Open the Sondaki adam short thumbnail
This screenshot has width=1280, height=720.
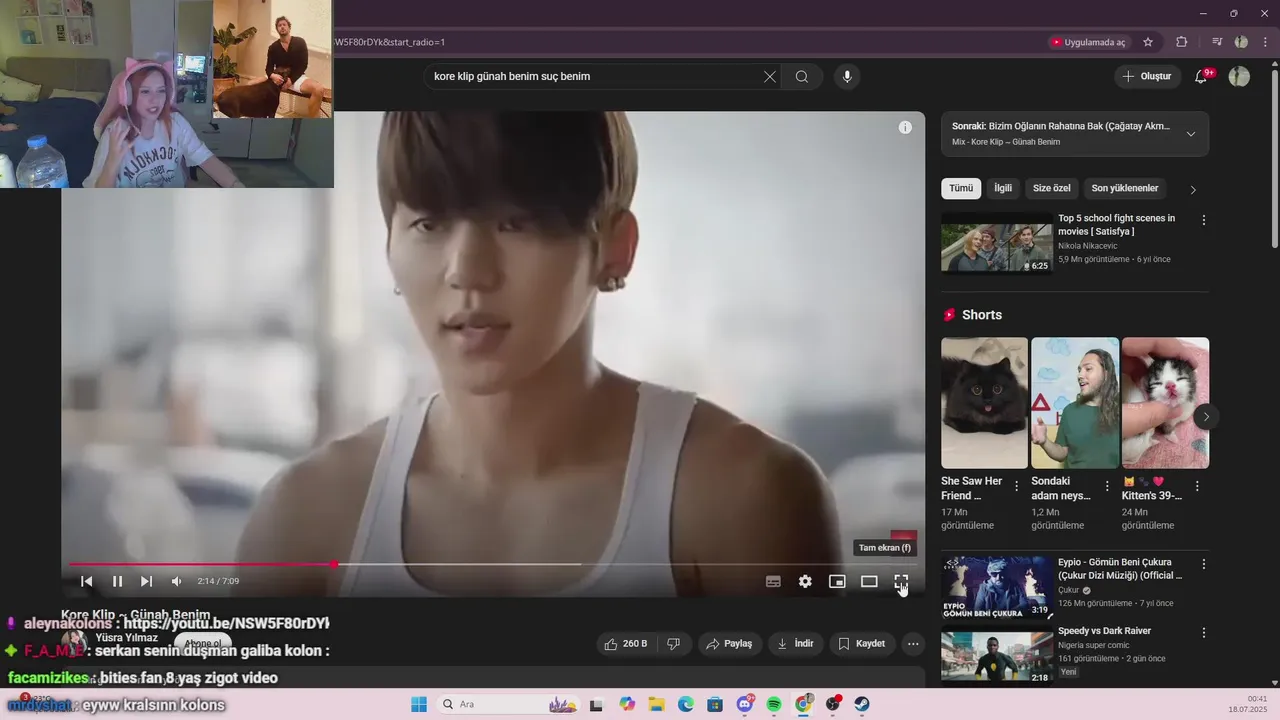tap(1075, 403)
